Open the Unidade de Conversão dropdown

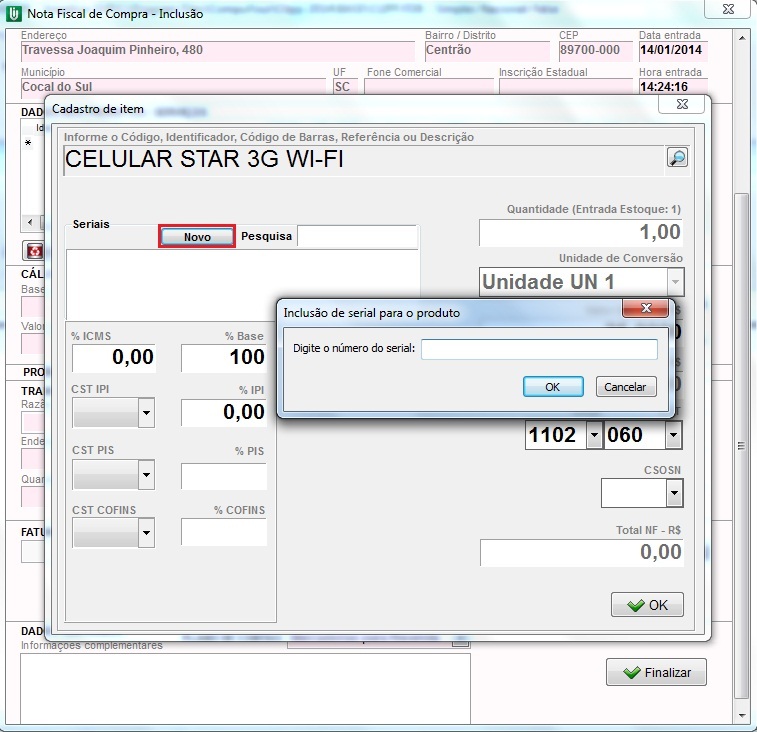point(675,282)
